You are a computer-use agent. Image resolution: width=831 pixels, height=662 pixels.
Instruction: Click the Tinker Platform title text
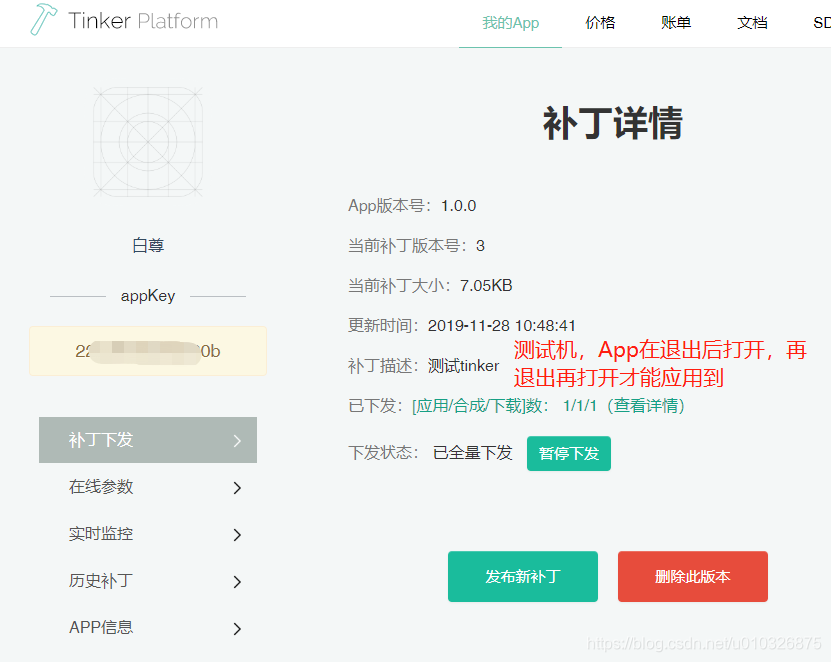pos(143,21)
